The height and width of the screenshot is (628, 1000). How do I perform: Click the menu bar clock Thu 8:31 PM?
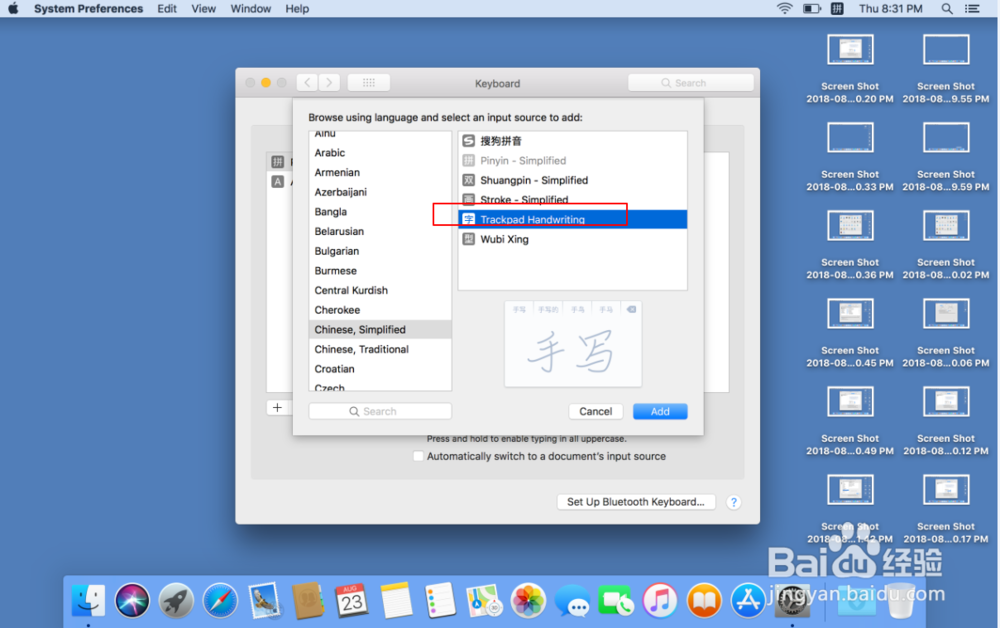(x=890, y=8)
